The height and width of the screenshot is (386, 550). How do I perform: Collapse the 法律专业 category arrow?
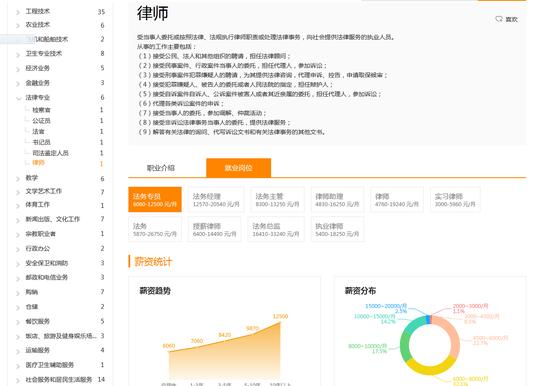19,98
